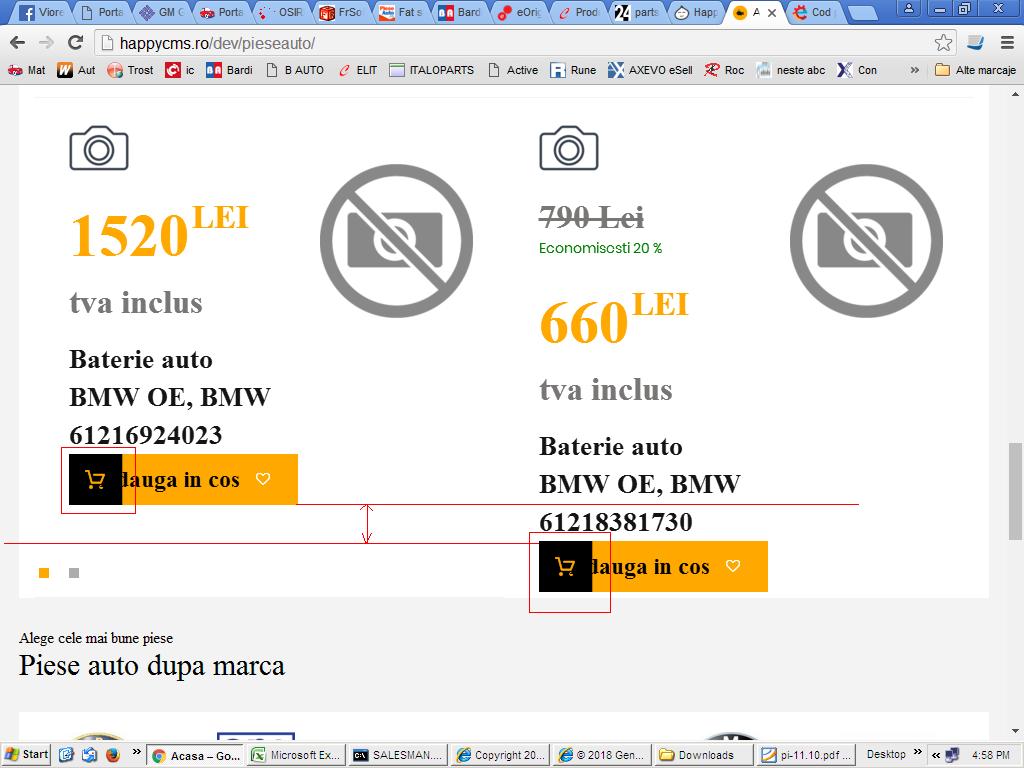Open the Aut bookmark

click(76, 70)
